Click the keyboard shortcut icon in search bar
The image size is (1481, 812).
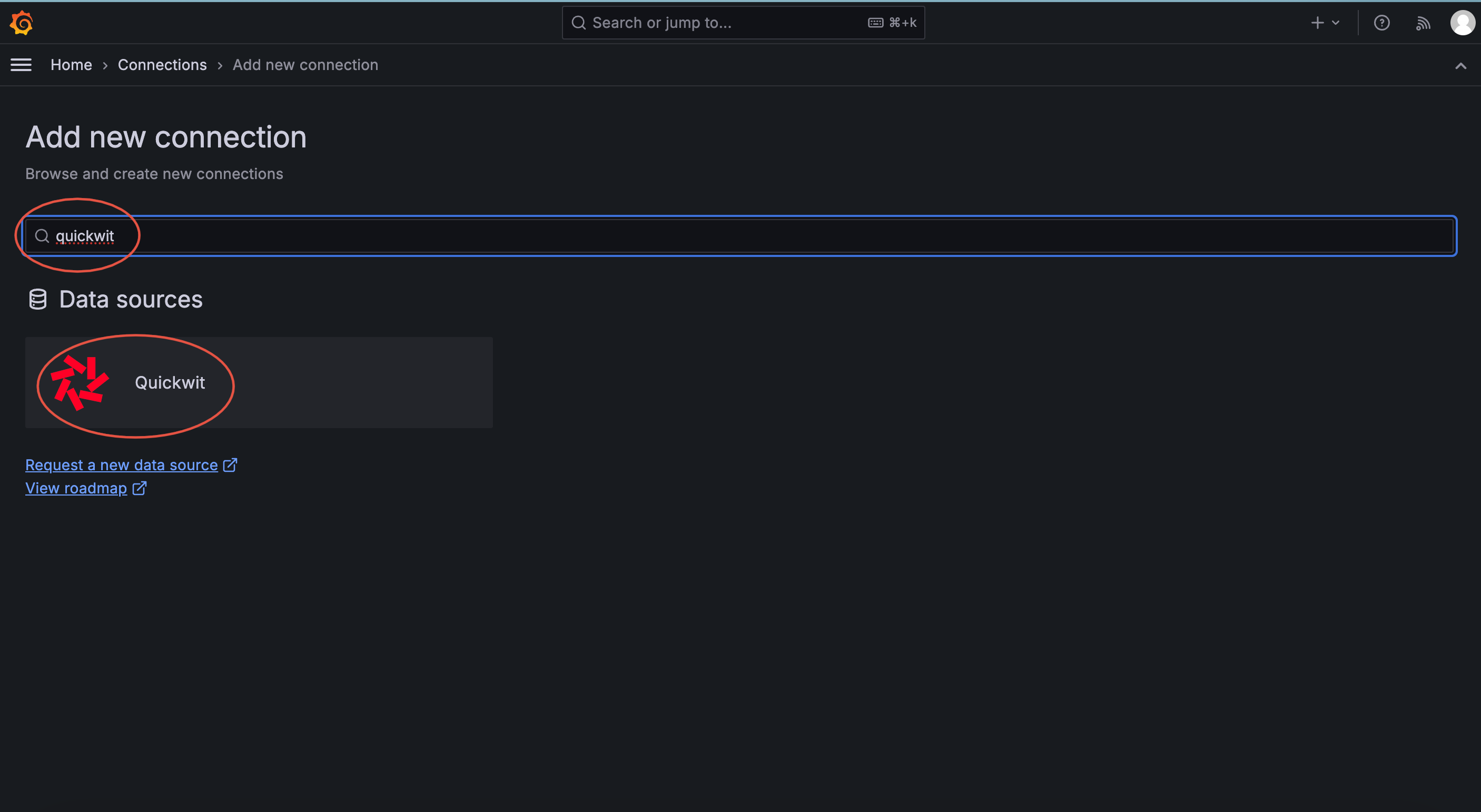click(876, 23)
